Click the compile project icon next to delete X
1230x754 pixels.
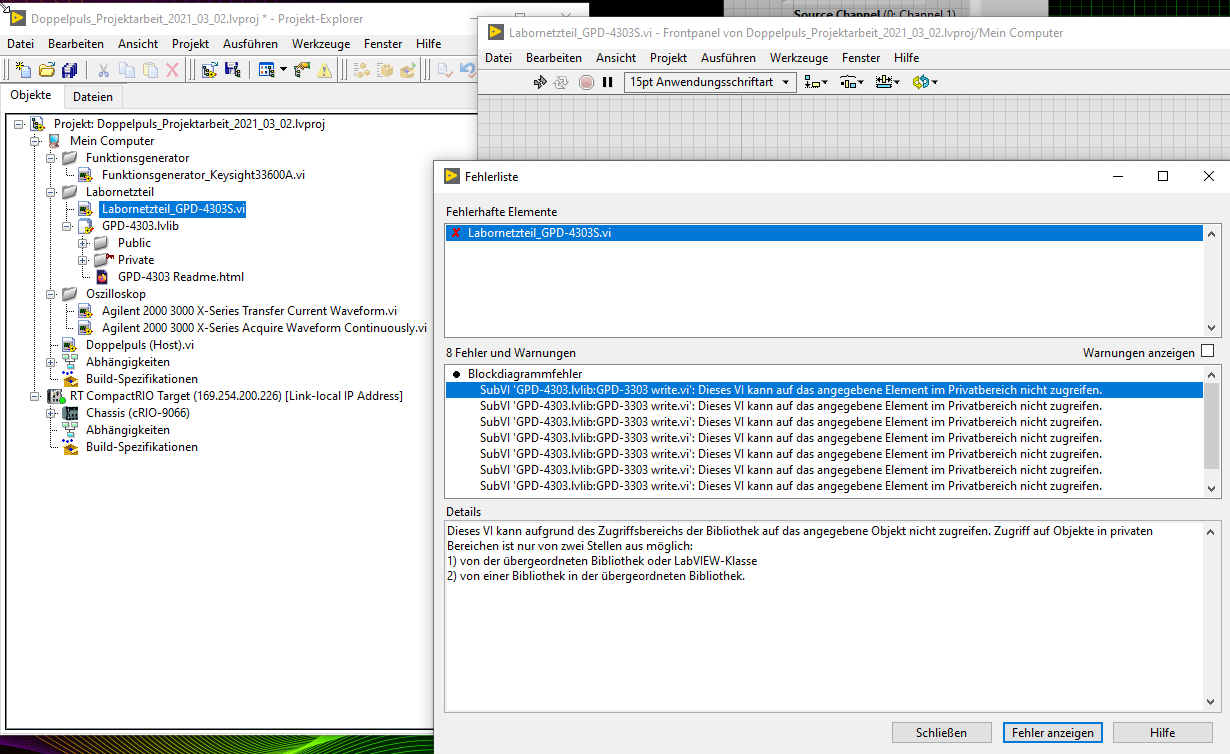click(x=209, y=70)
